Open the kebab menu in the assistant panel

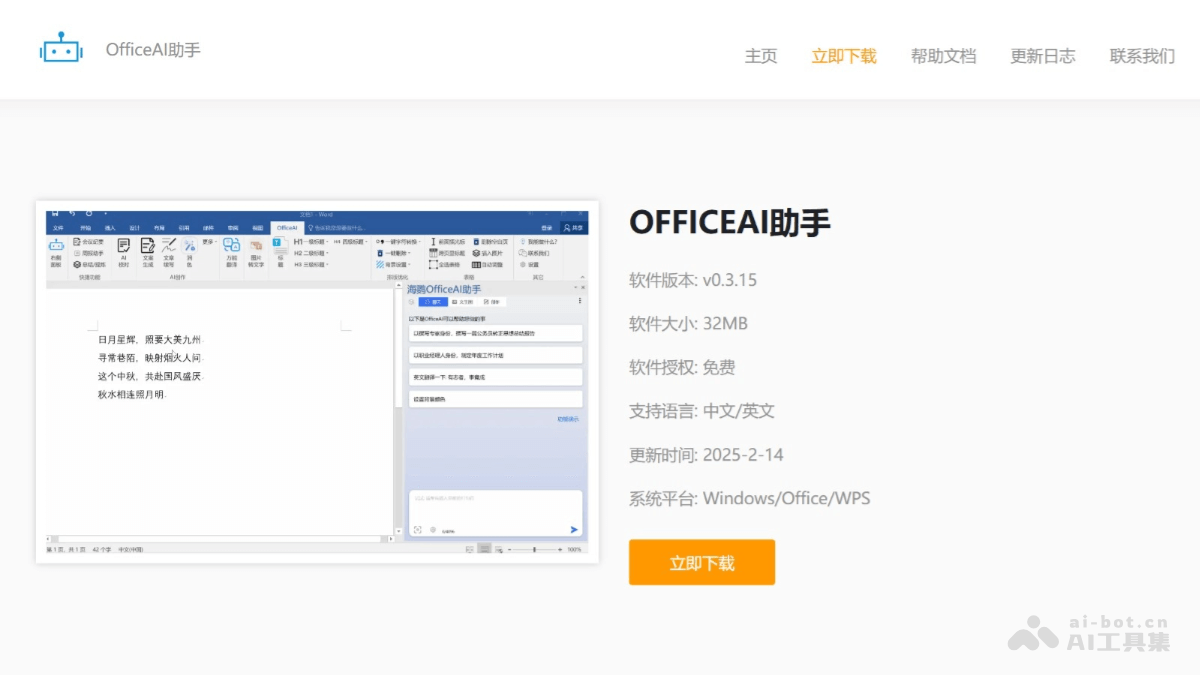(x=580, y=301)
